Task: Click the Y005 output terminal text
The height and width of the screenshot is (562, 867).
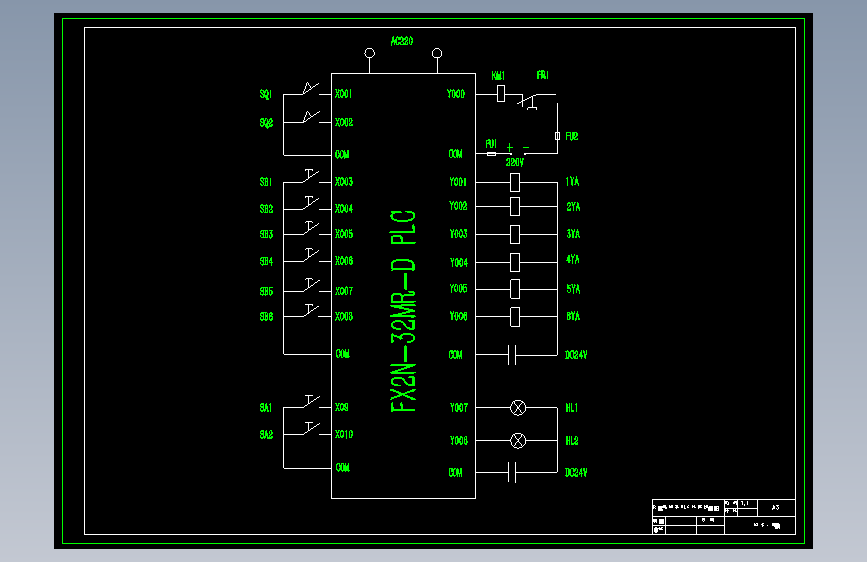Action: tap(458, 289)
